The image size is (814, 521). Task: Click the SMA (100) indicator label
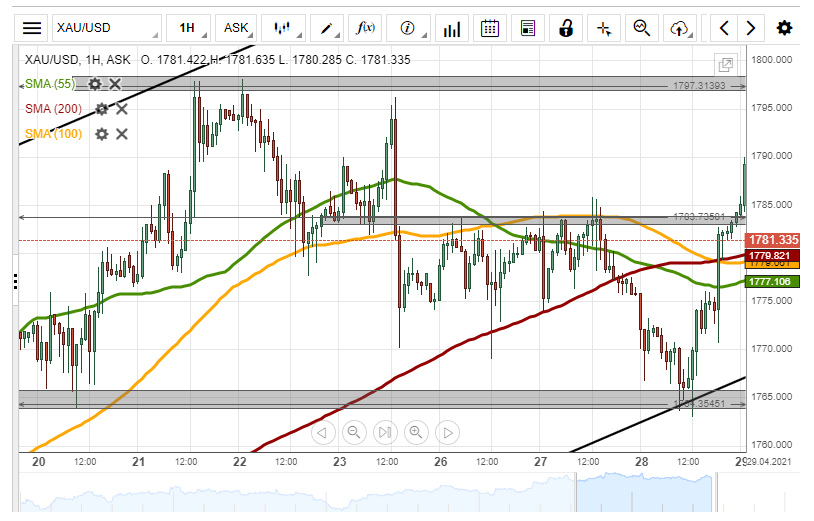pos(54,134)
